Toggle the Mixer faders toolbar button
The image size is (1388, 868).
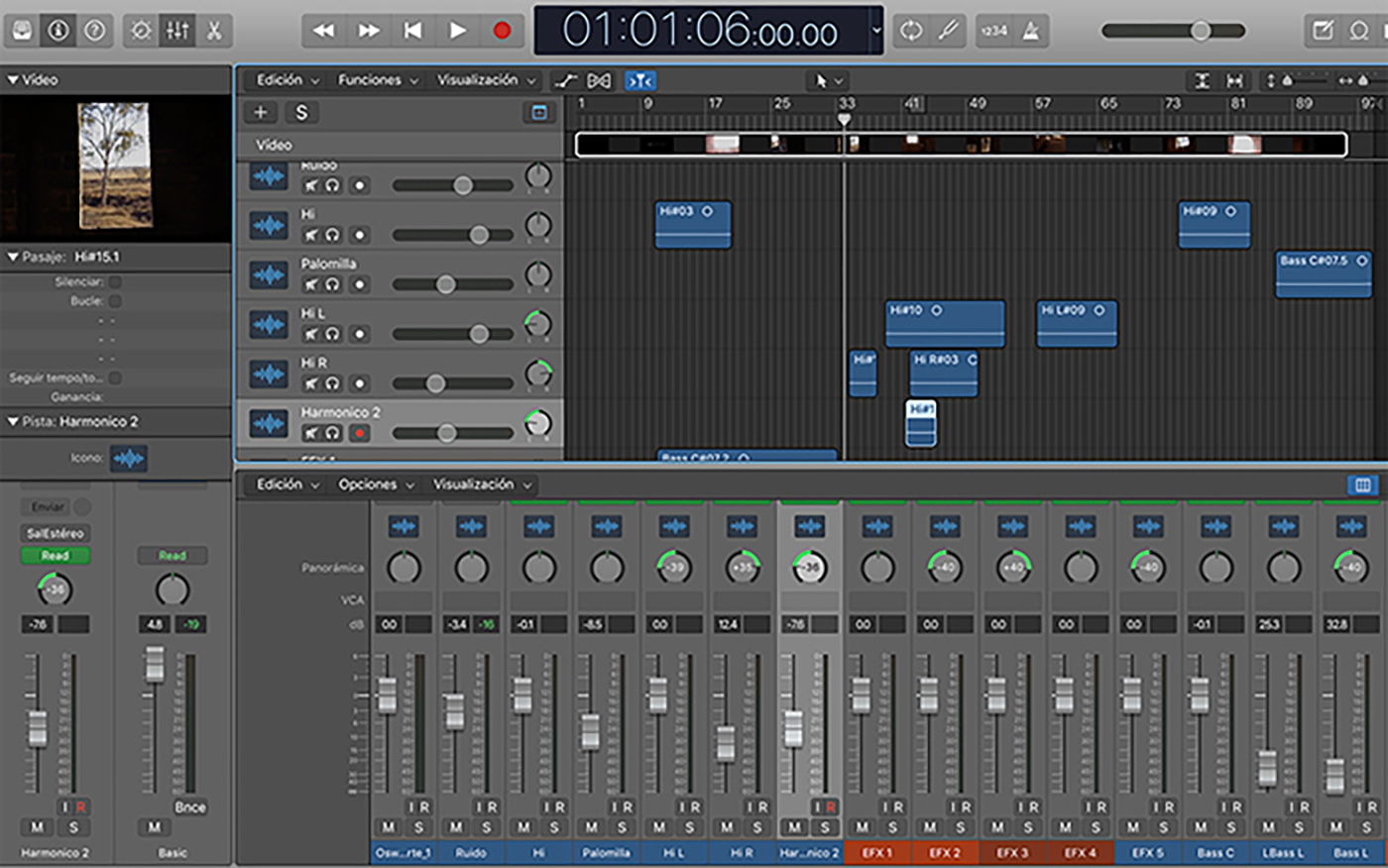coord(177,31)
